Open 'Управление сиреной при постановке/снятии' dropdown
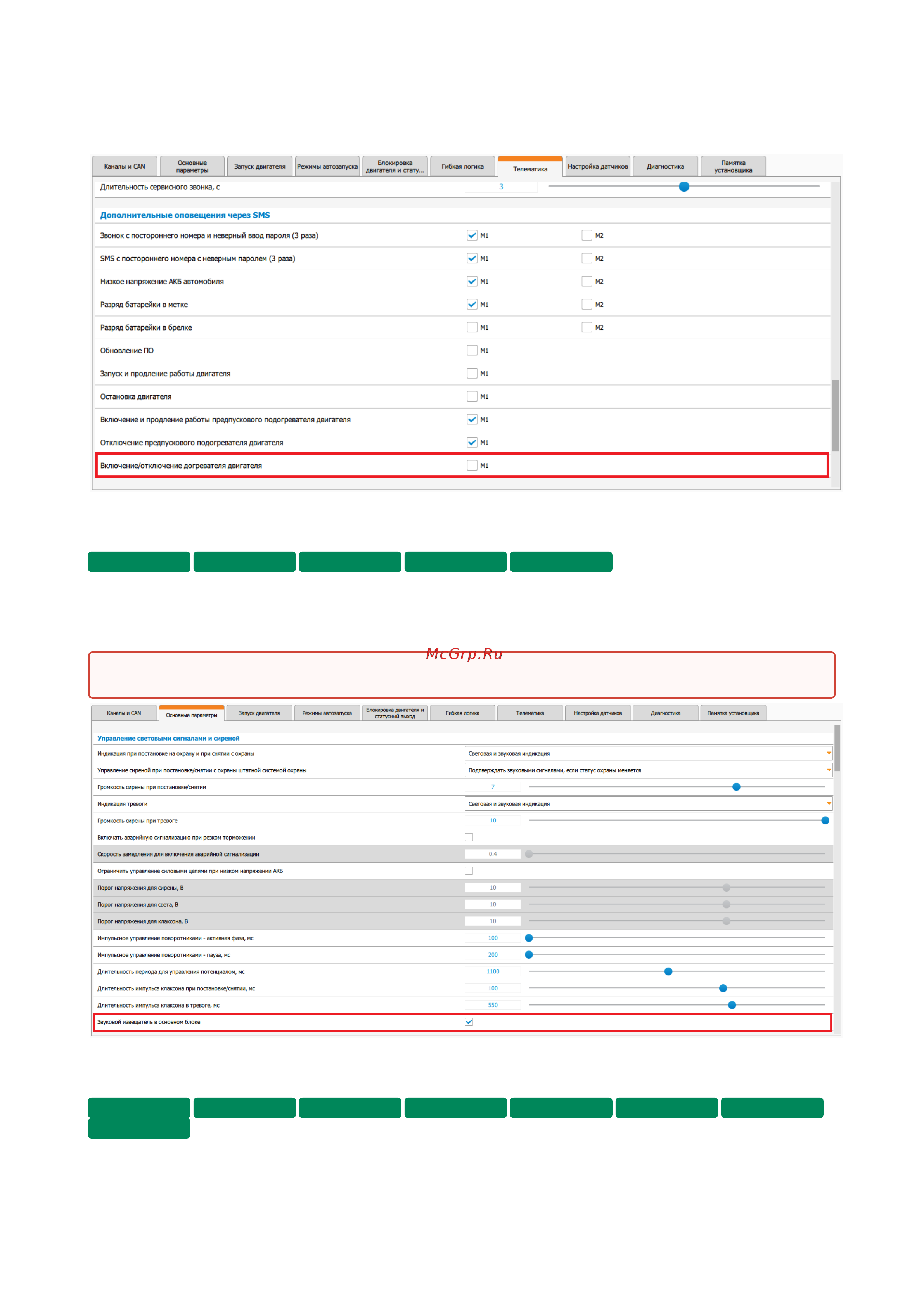Image resolution: width=924 pixels, height=1307 pixels. click(649, 770)
